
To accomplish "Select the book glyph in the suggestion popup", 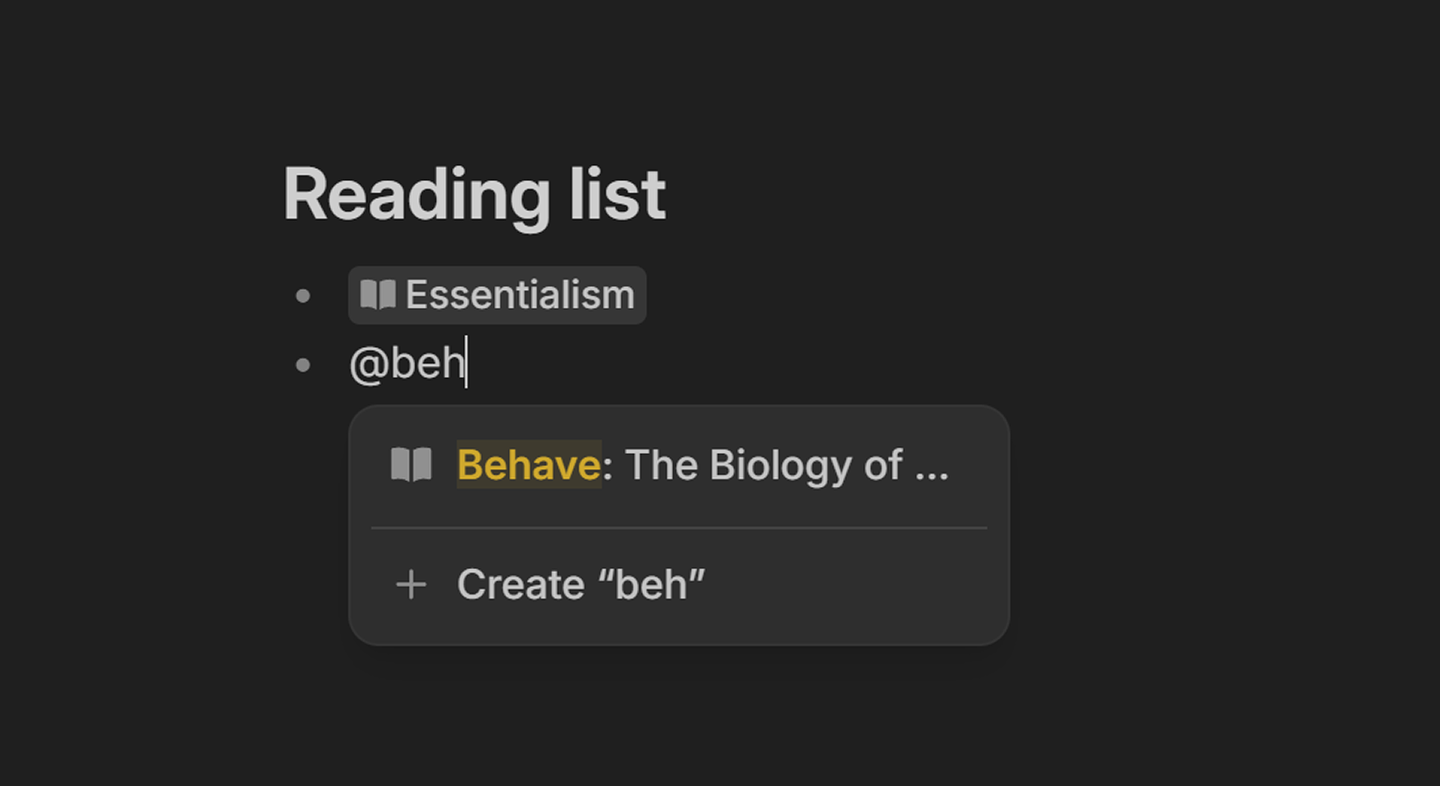I will (410, 464).
